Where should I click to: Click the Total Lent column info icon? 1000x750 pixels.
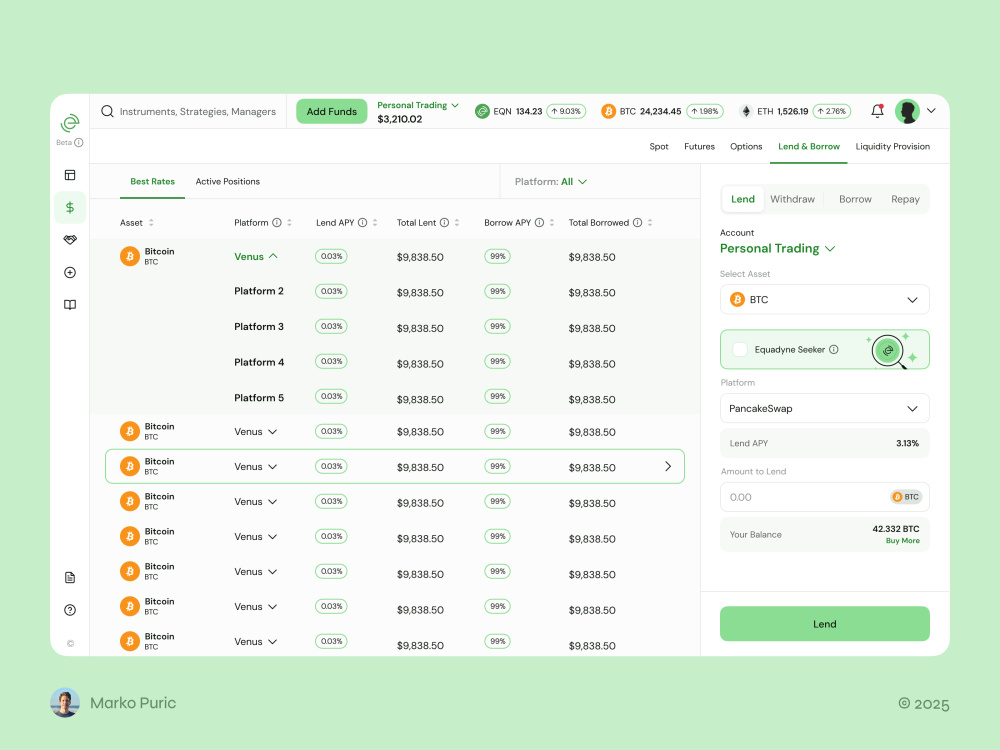pyautogui.click(x=445, y=223)
